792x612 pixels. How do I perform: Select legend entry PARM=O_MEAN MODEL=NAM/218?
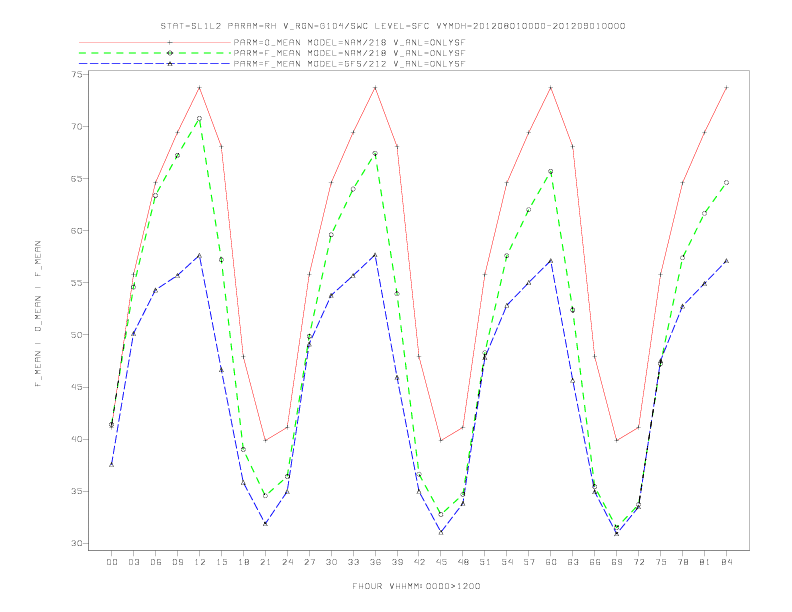pos(349,43)
